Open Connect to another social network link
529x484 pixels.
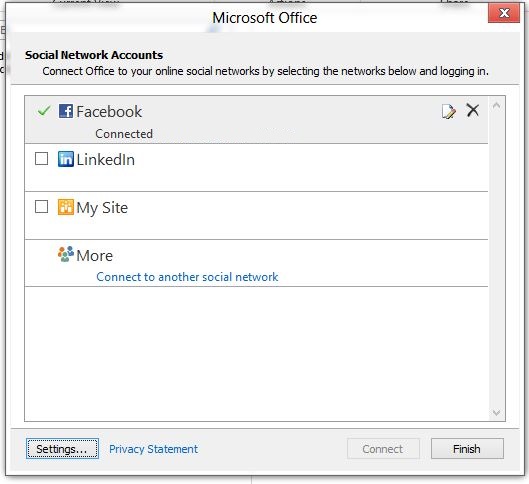coord(187,277)
